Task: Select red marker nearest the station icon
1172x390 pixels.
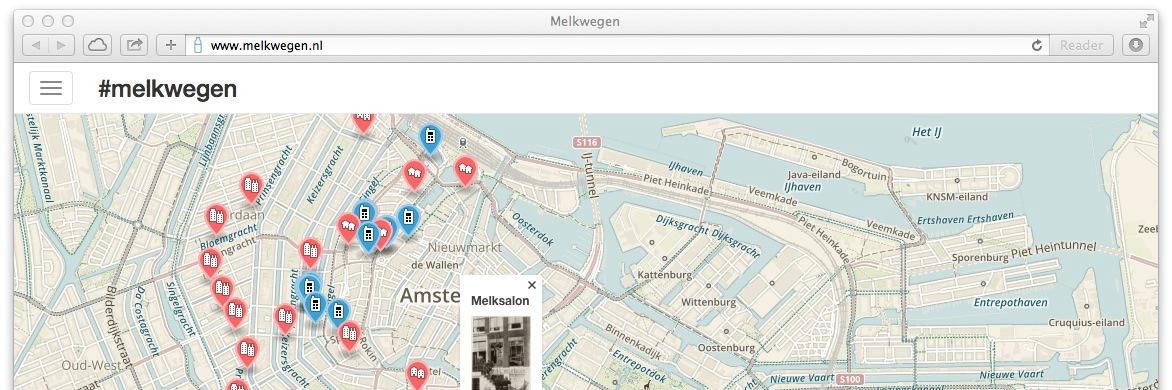Action: (465, 171)
